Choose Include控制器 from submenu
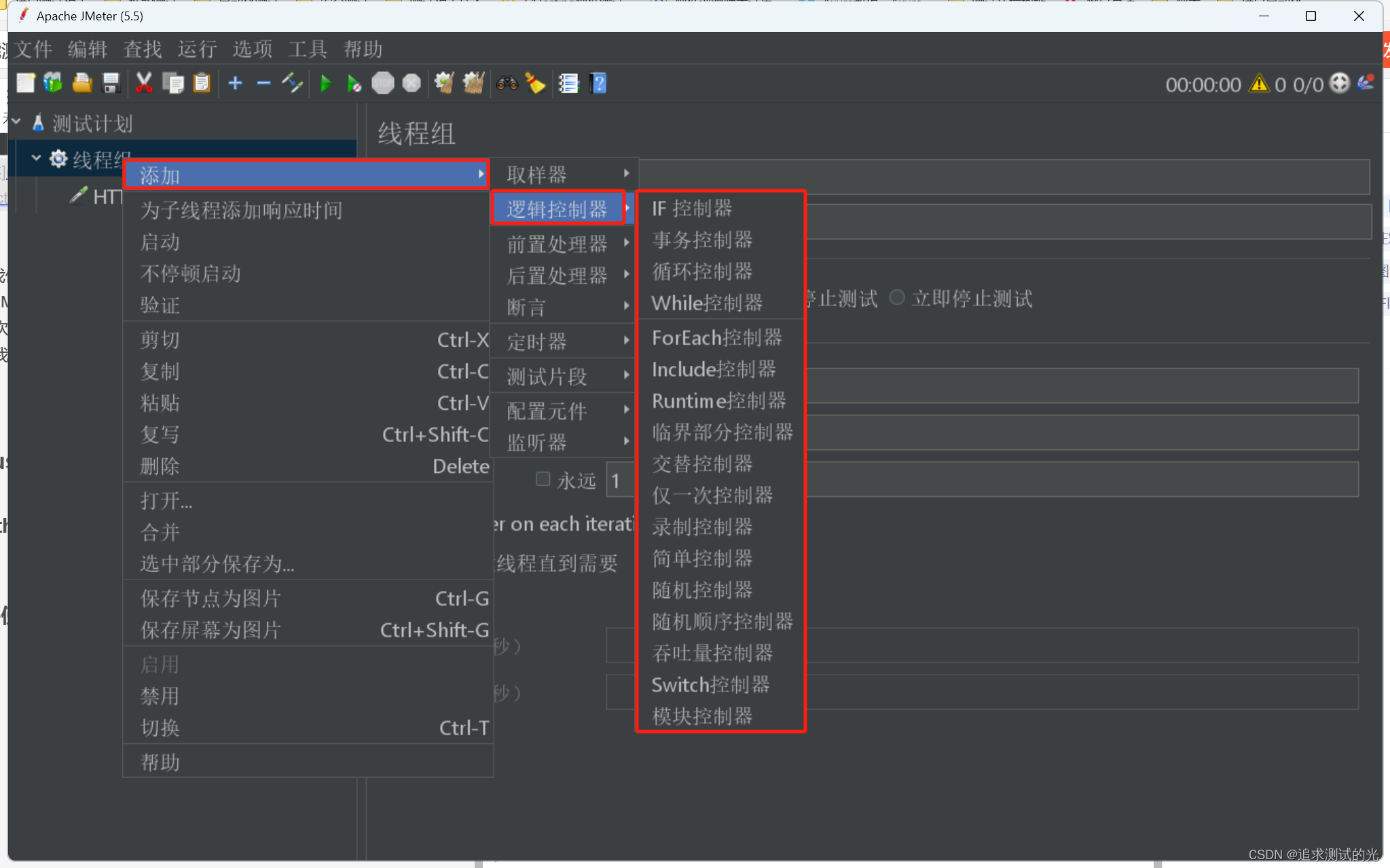Image resolution: width=1390 pixels, height=868 pixels. coord(720,369)
